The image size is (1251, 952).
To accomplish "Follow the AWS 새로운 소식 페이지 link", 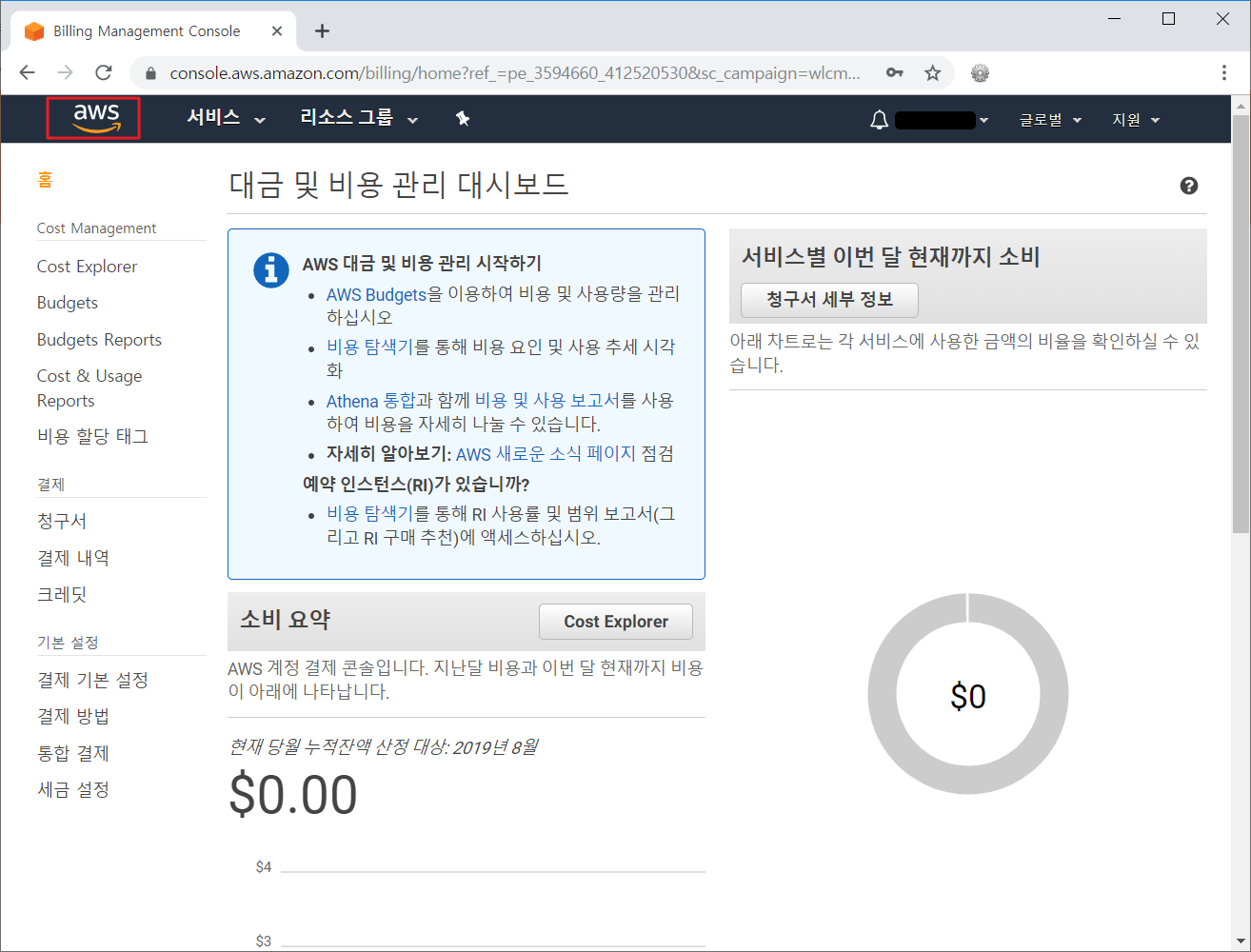I will point(546,454).
